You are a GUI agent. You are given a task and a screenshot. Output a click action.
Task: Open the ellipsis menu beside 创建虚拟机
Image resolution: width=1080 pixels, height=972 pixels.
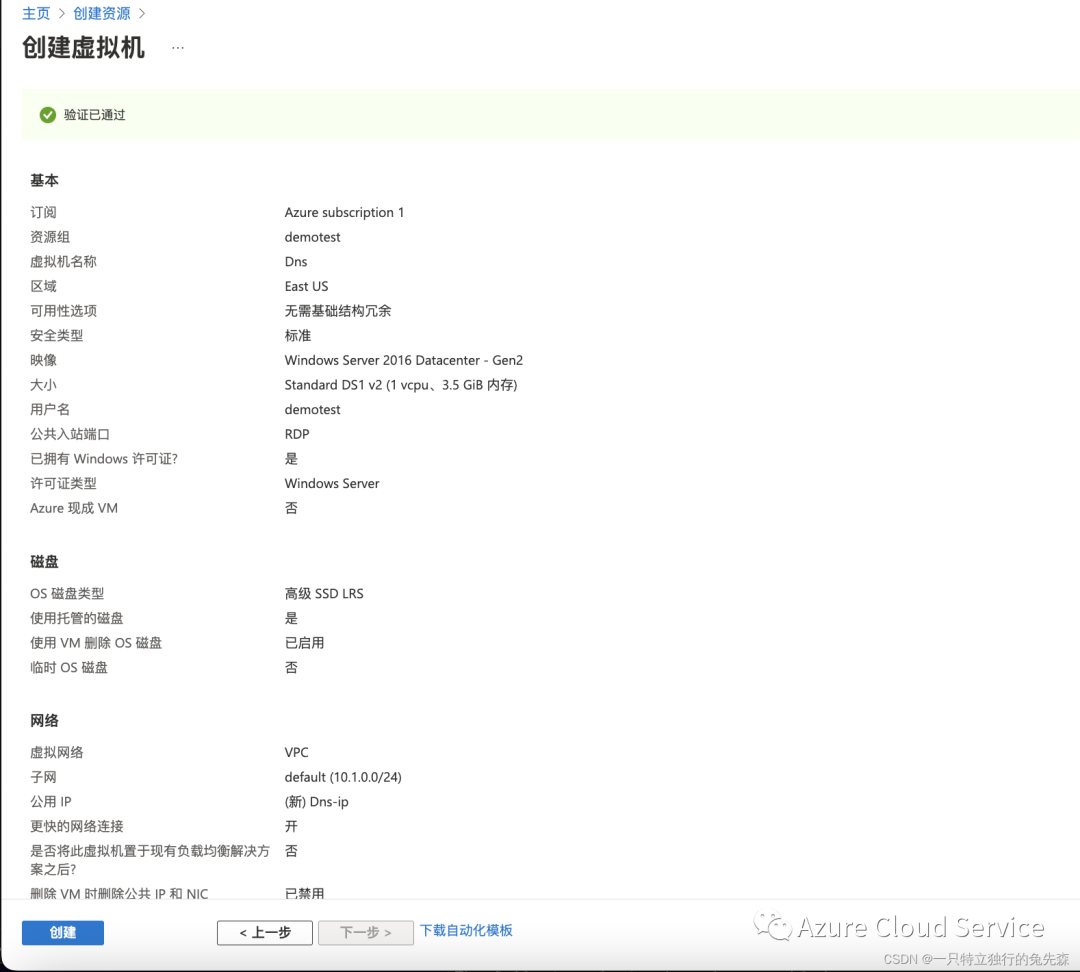(x=178, y=48)
